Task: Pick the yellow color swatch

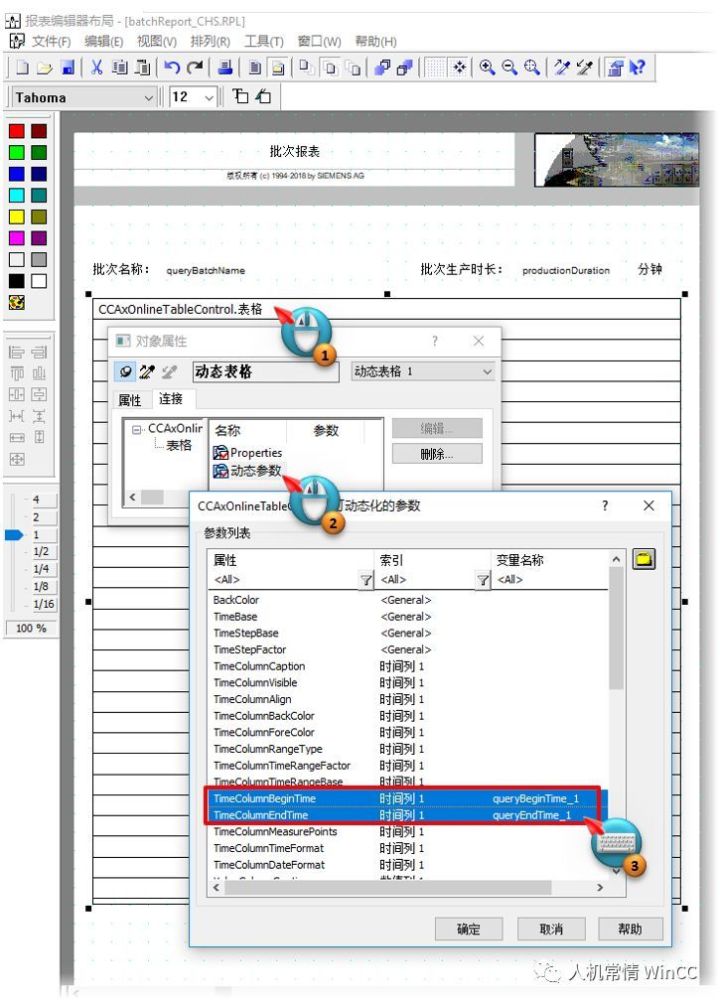Action: tap(17, 216)
